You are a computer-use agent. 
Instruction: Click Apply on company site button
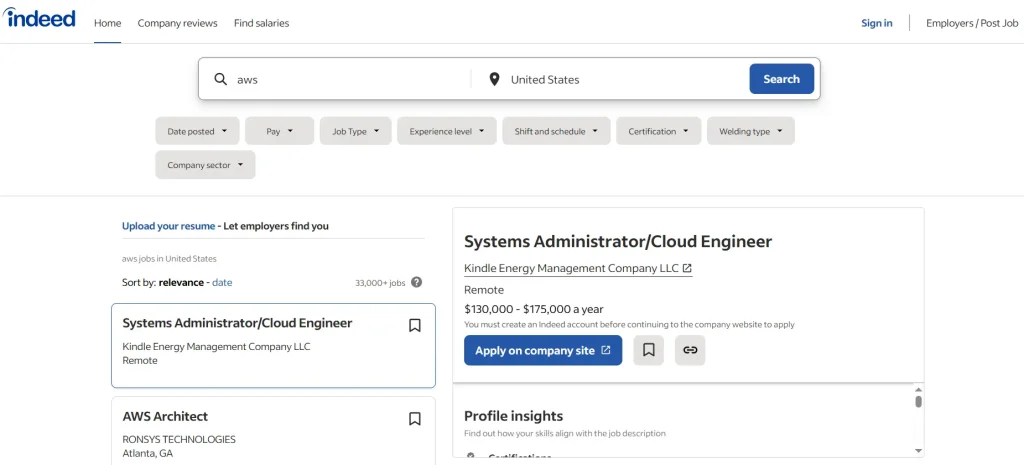(x=543, y=350)
